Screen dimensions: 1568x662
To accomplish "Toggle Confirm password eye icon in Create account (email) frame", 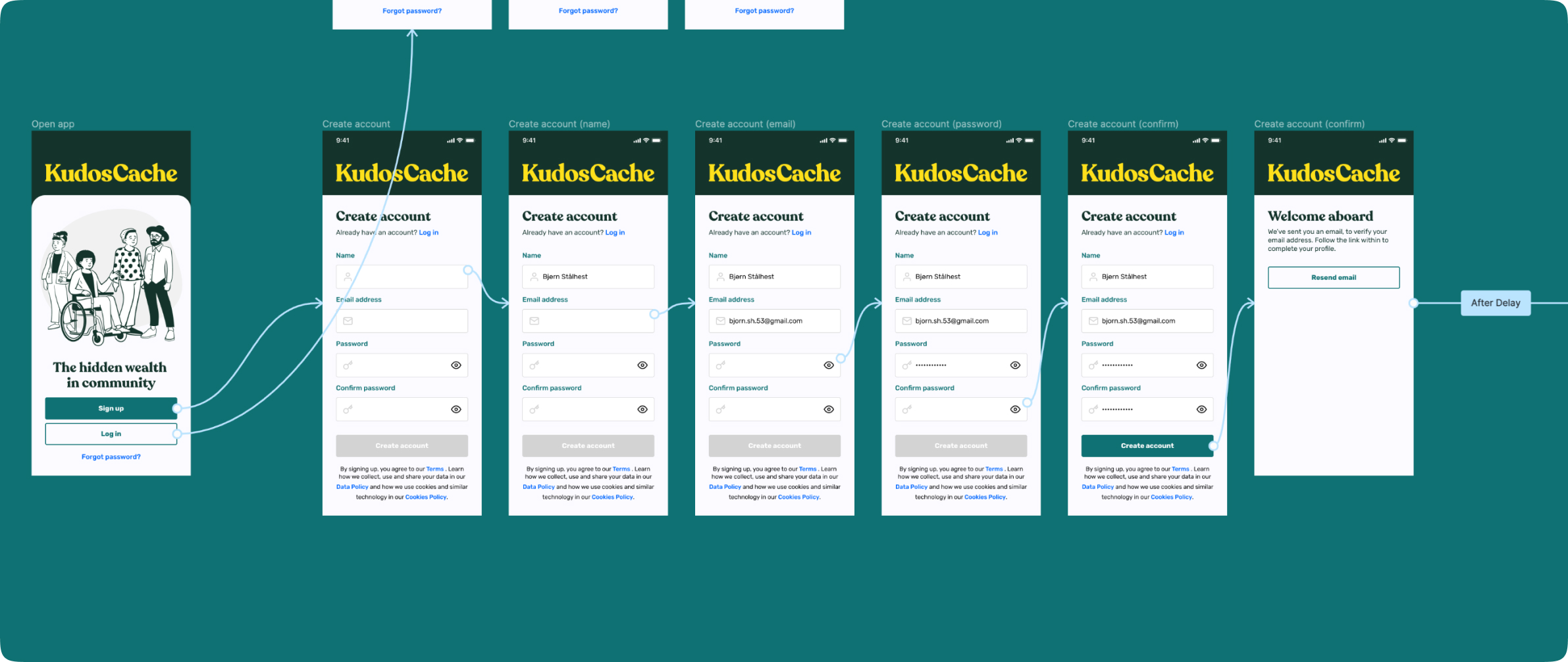I will (828, 410).
